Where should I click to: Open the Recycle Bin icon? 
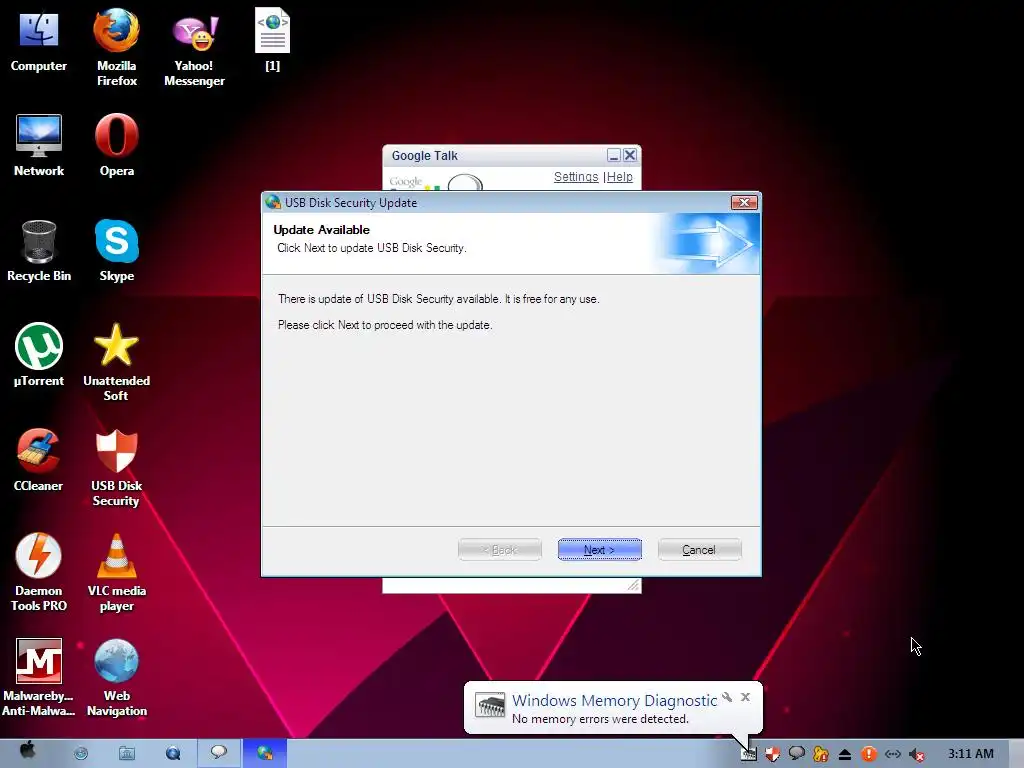pyautogui.click(x=39, y=251)
